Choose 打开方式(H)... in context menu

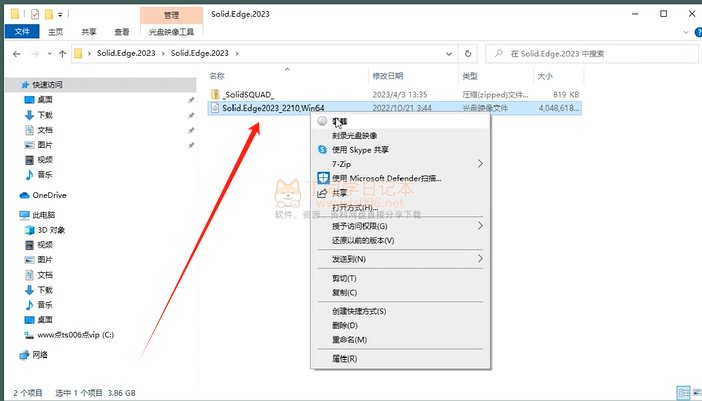pos(401,207)
